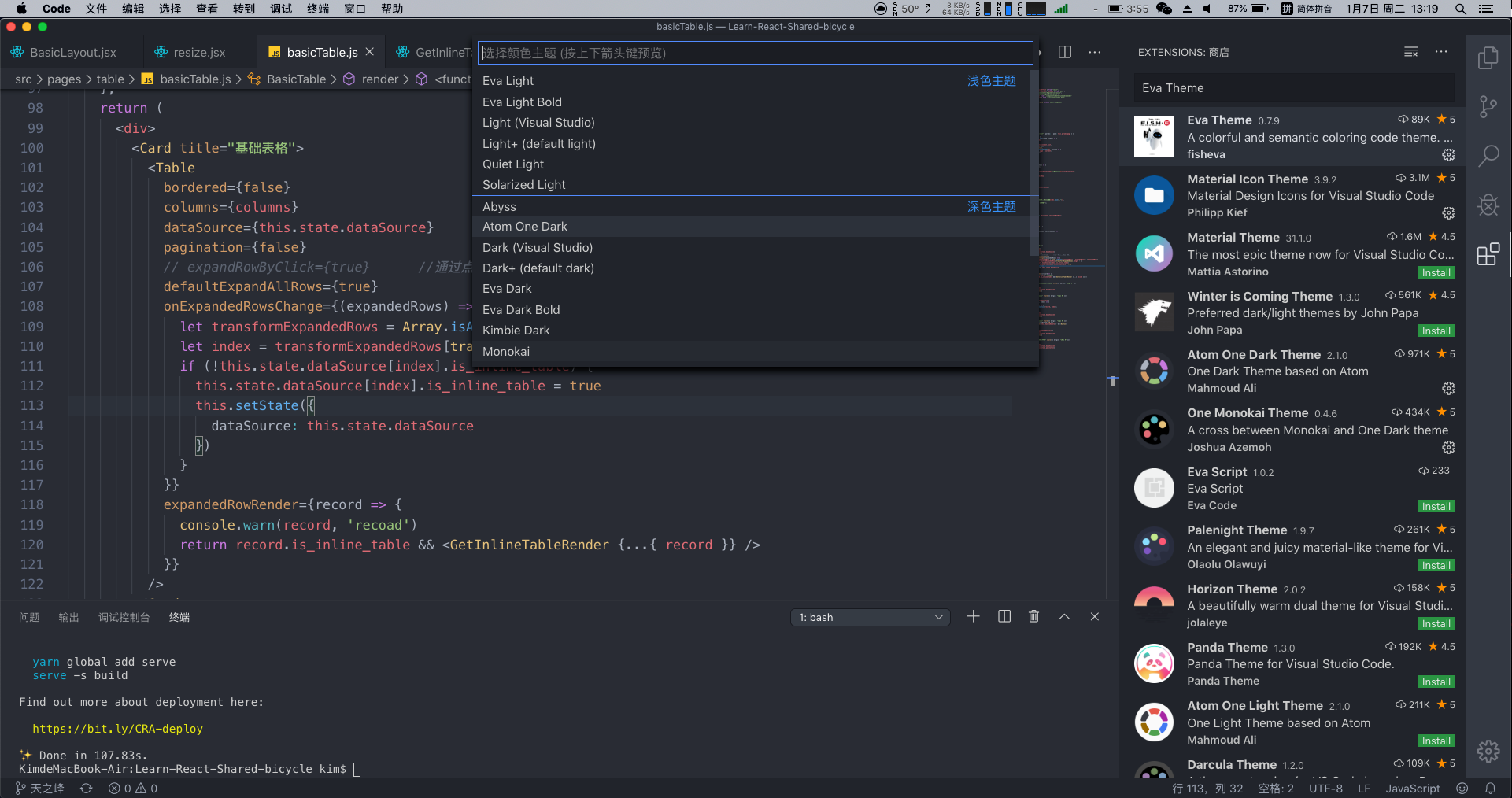Install the Palenight Theme extension

point(1436,565)
